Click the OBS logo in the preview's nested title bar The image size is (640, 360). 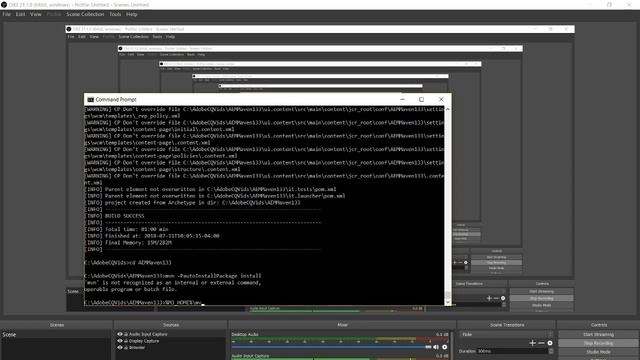pyautogui.click(x=69, y=29)
